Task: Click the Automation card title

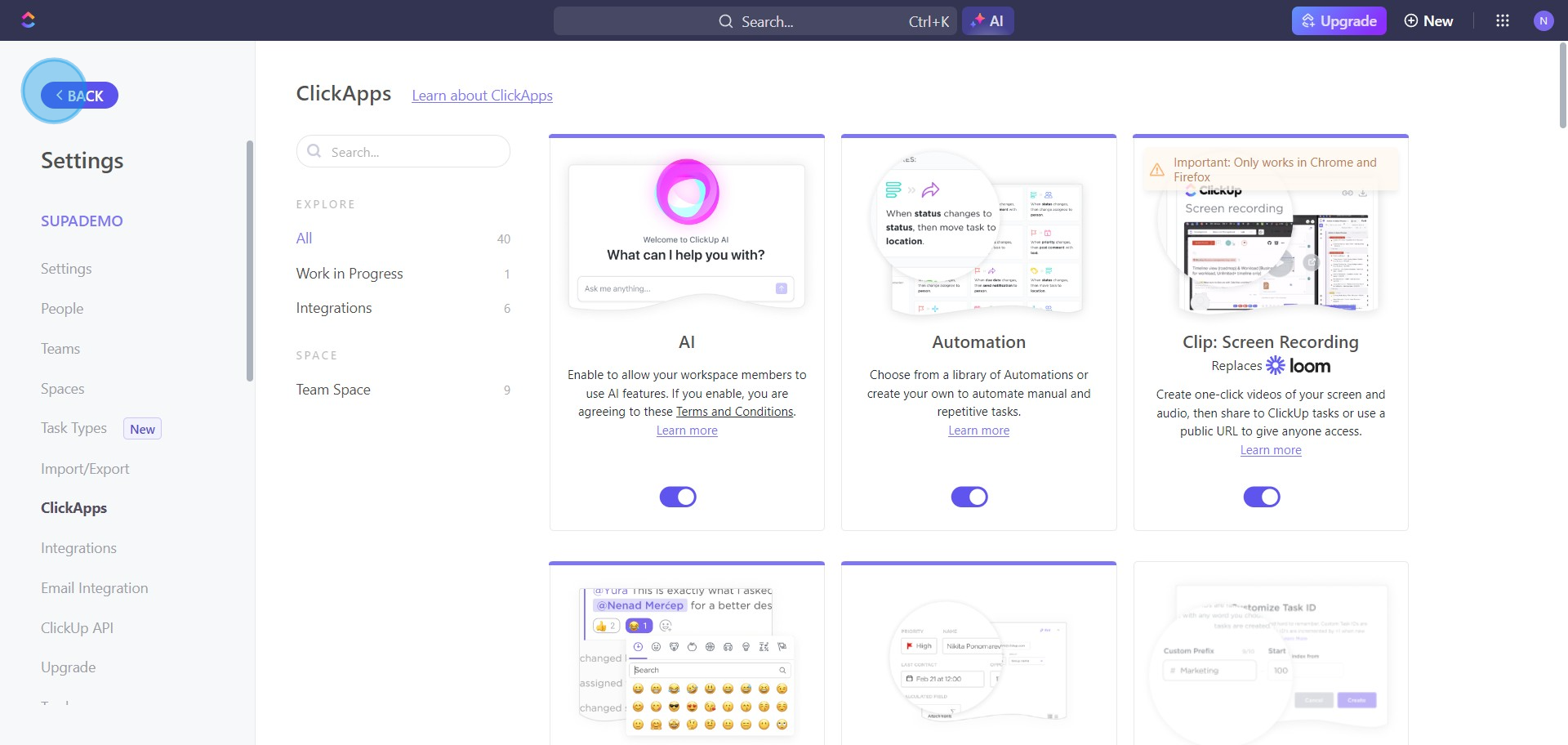Action: [978, 342]
